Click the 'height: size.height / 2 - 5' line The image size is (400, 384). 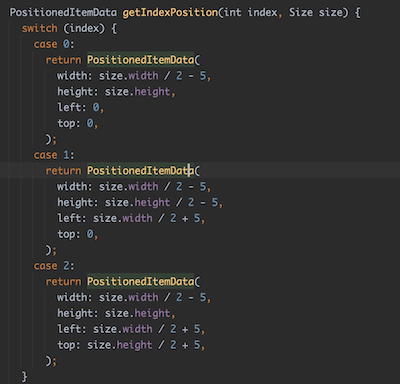140,202
